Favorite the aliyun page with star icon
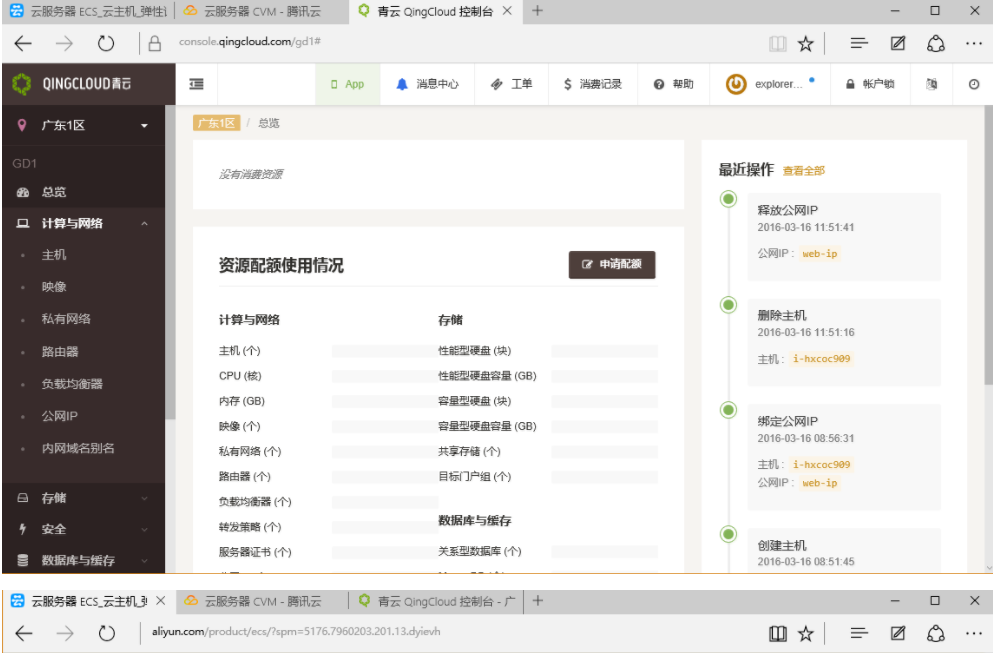 pos(805,633)
